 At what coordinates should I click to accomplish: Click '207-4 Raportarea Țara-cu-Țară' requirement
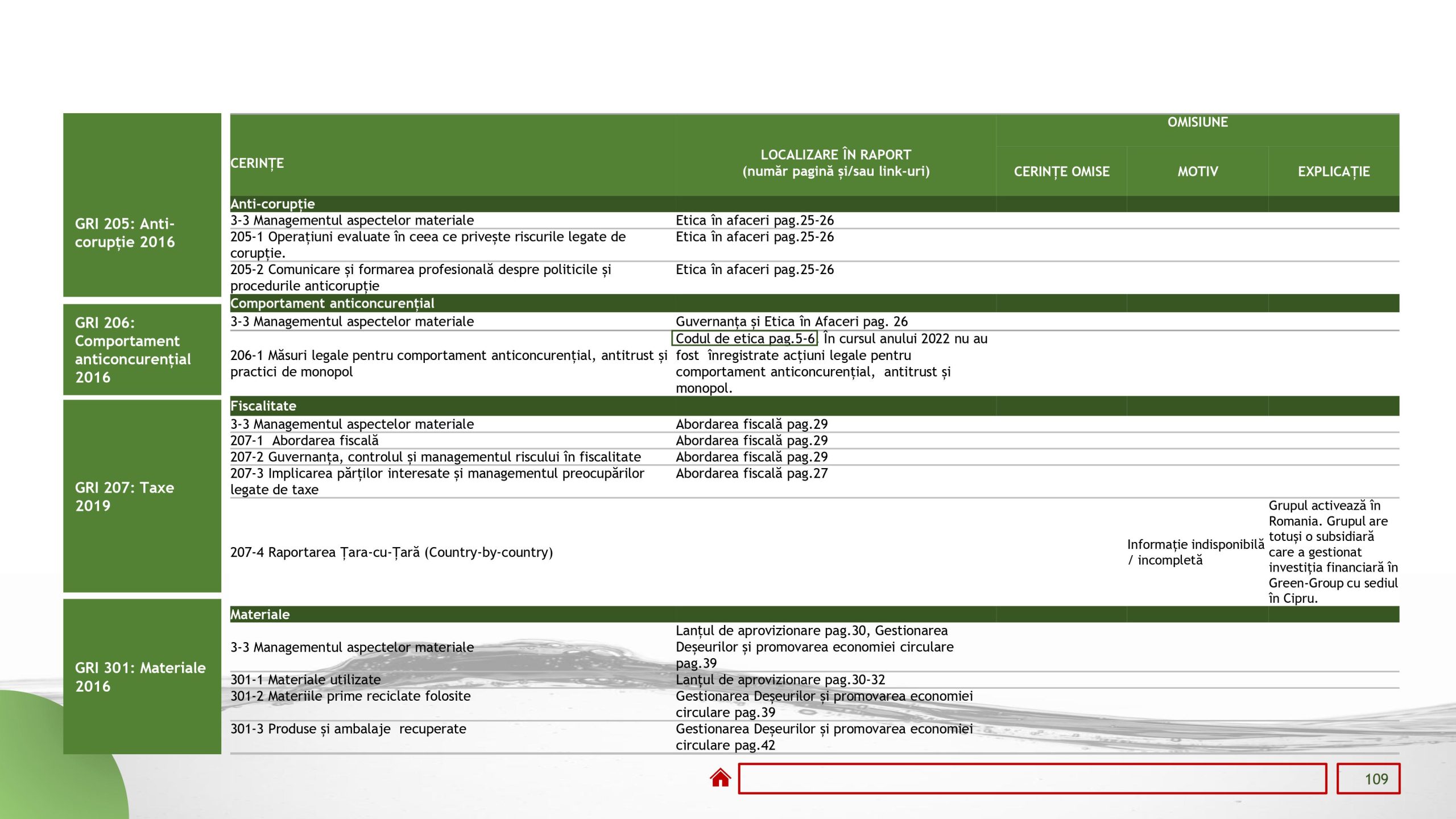click(x=391, y=552)
